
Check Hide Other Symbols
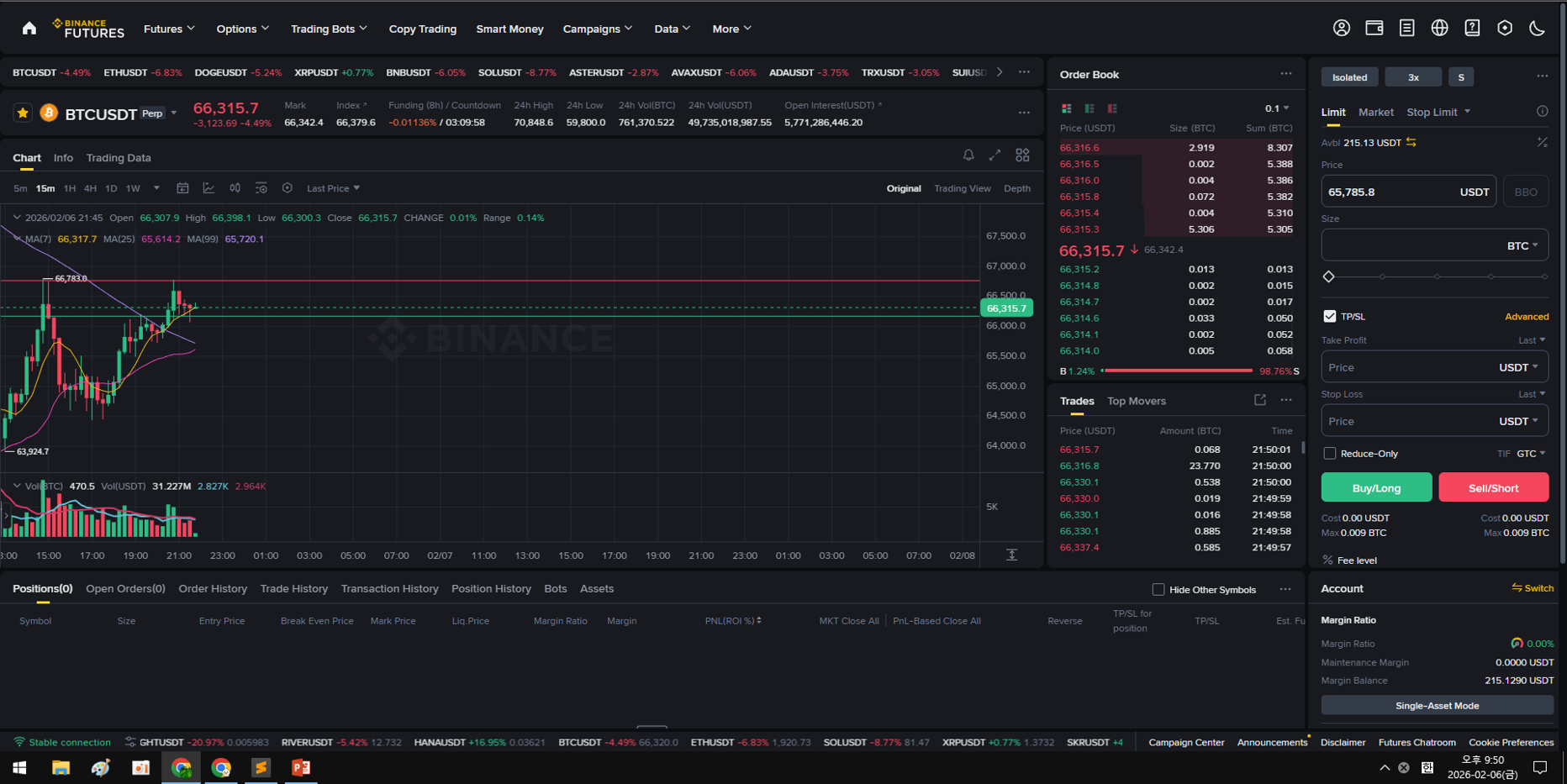pyautogui.click(x=1158, y=589)
